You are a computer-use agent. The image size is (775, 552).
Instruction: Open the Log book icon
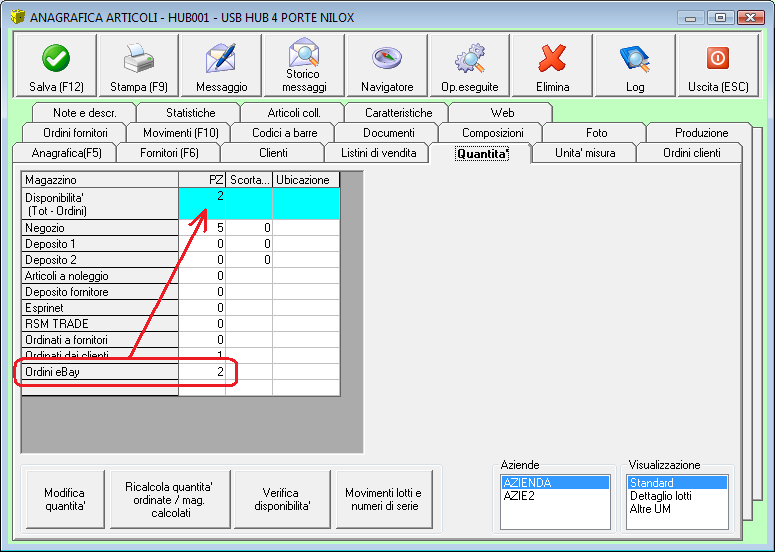pos(635,58)
